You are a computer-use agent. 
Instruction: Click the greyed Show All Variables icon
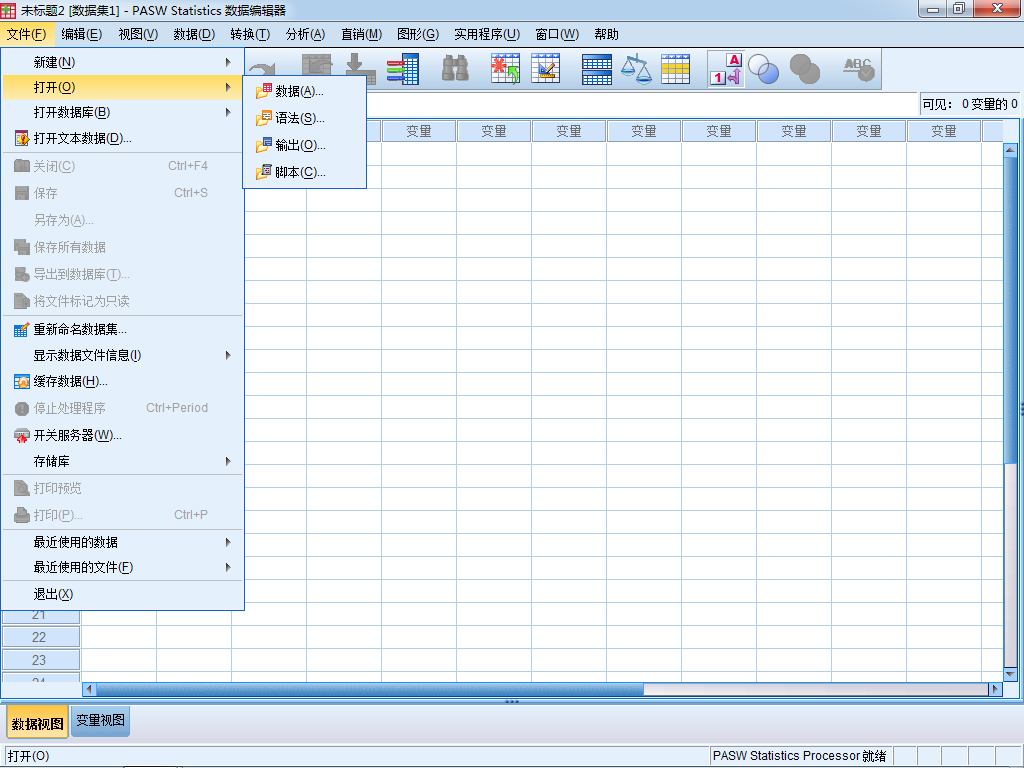click(x=805, y=69)
